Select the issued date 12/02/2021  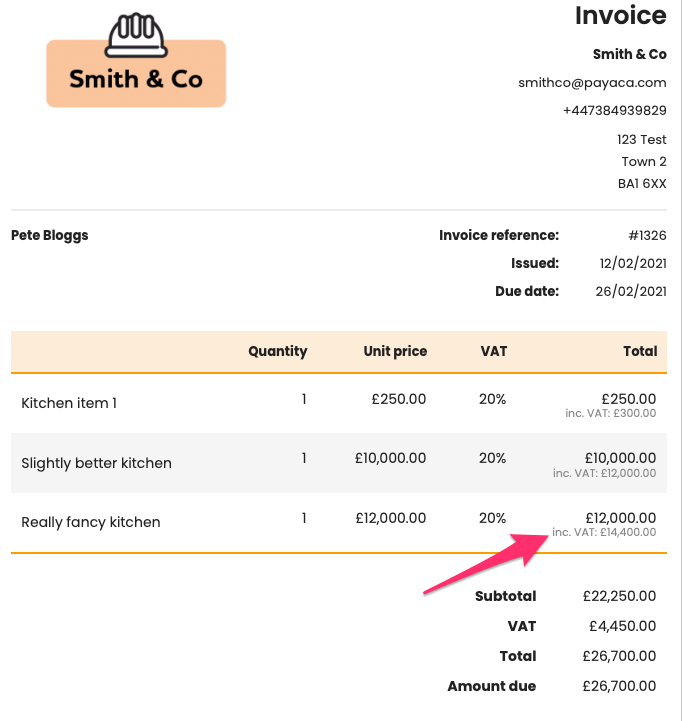(x=633, y=264)
